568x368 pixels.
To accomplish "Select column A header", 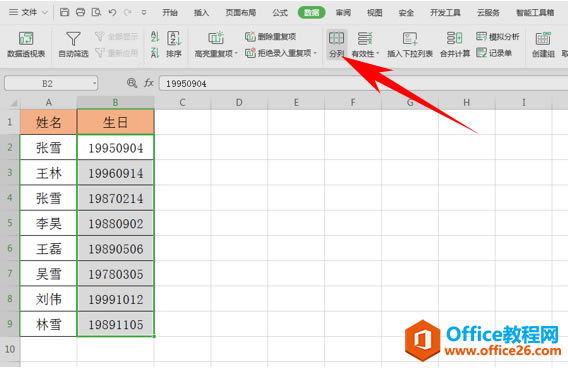I will pyautogui.click(x=49, y=103).
